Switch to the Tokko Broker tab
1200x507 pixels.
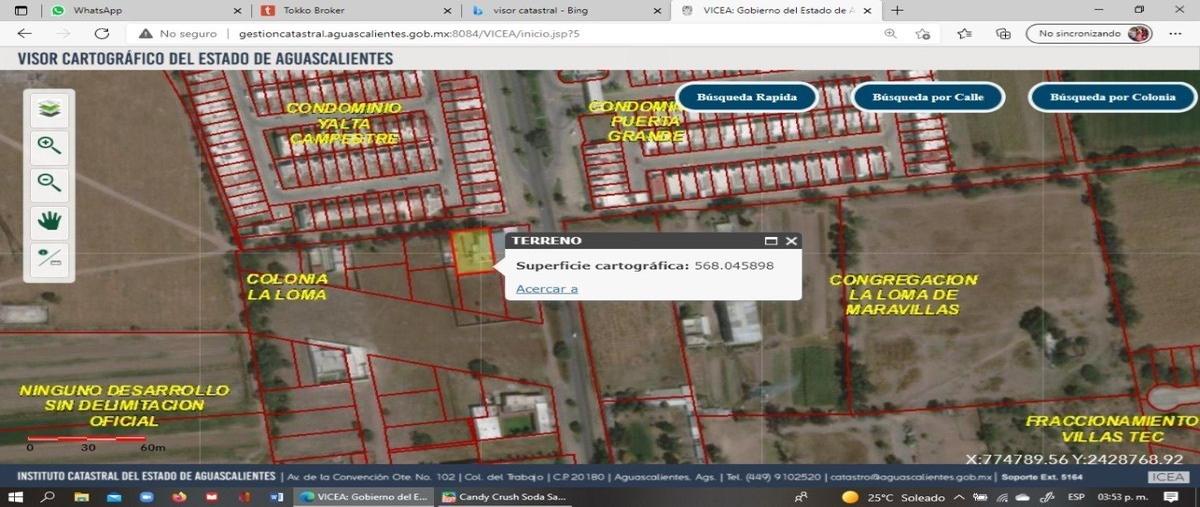pyautogui.click(x=355, y=10)
